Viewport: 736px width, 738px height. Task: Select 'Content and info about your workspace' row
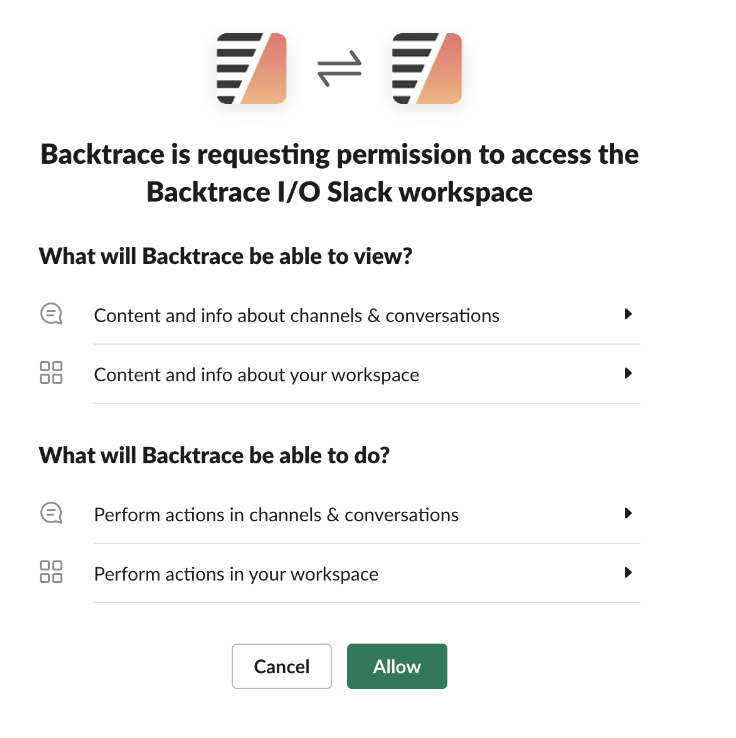[x=257, y=376]
